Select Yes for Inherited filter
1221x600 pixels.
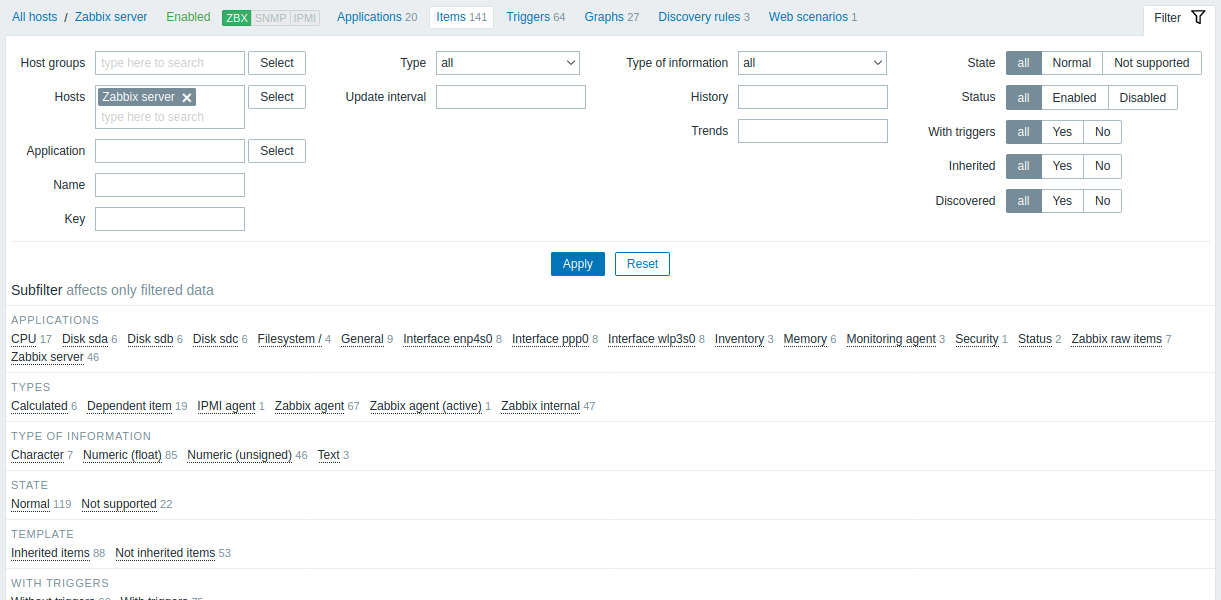click(1062, 166)
